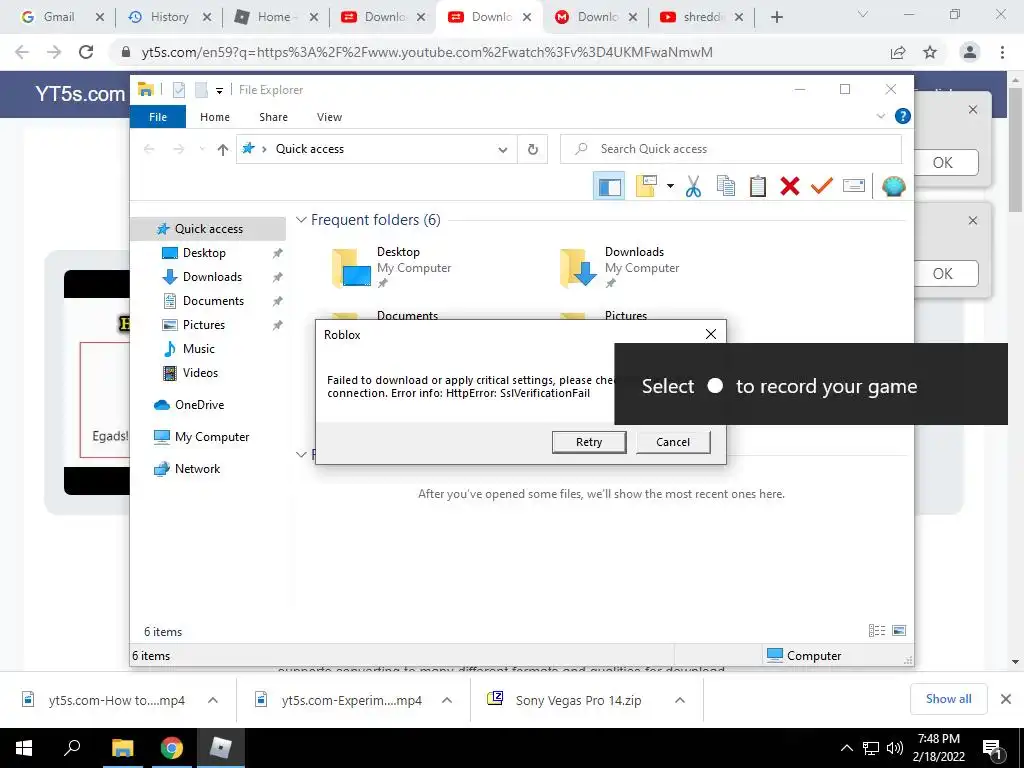Click the upper OK popup button
1024x768 pixels.
pos(942,163)
